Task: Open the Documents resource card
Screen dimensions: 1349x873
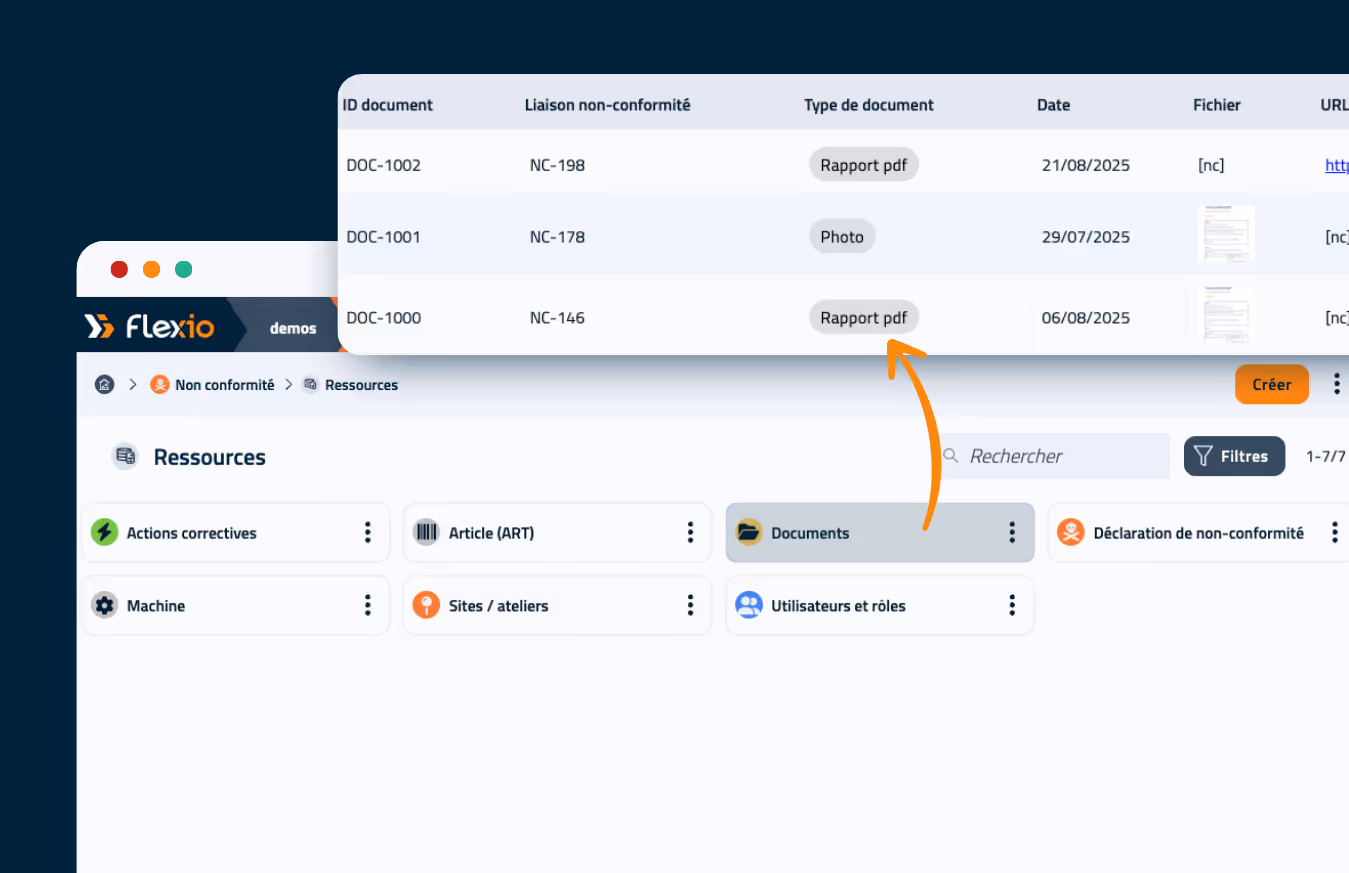Action: click(880, 532)
